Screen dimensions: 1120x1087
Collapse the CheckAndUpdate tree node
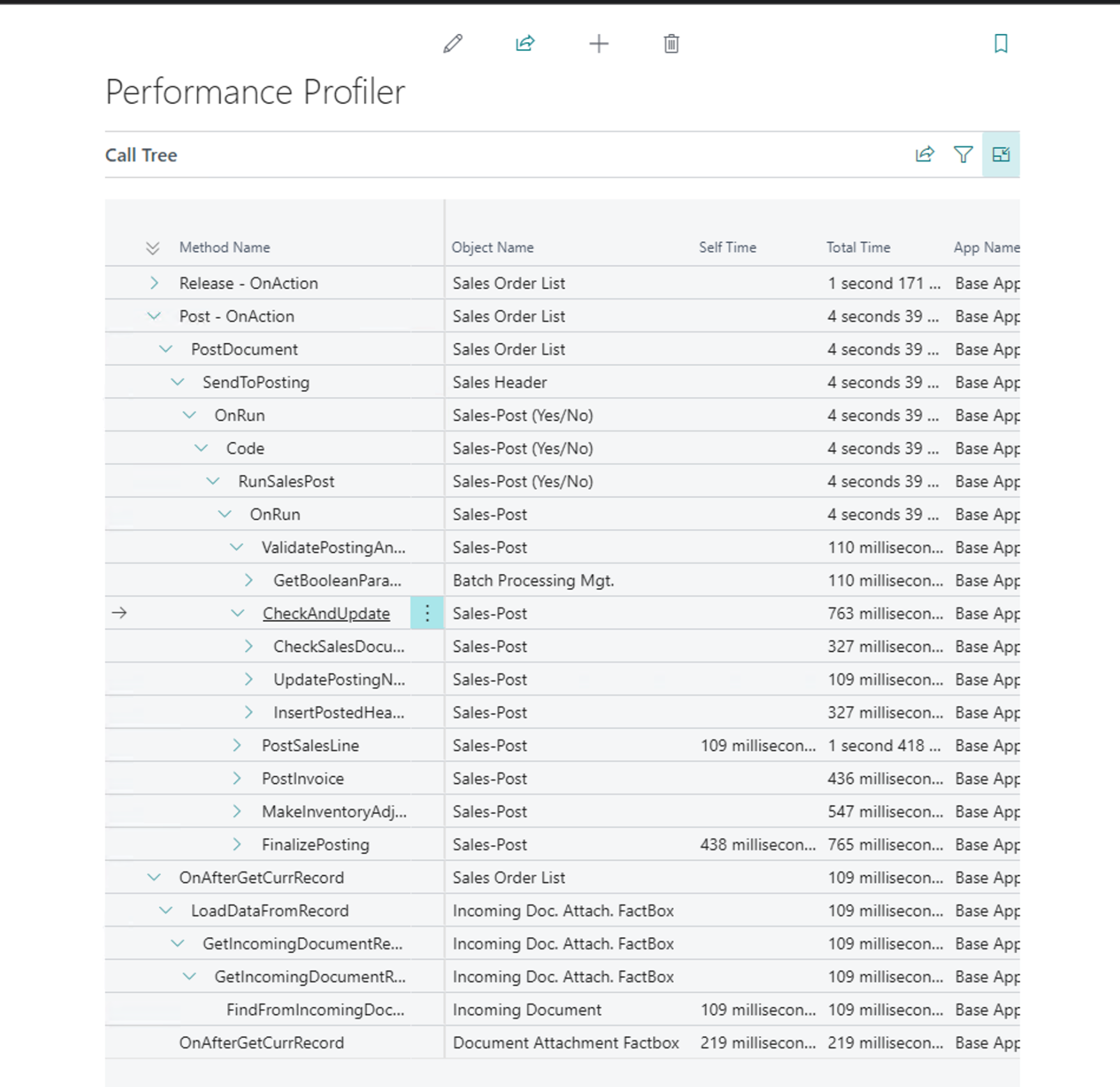coord(237,612)
